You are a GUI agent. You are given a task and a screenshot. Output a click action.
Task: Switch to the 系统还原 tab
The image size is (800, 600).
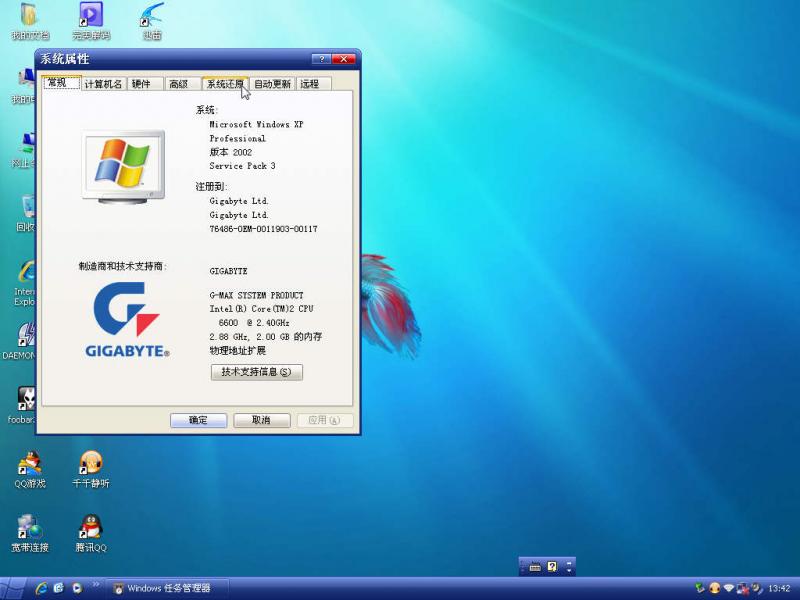225,84
